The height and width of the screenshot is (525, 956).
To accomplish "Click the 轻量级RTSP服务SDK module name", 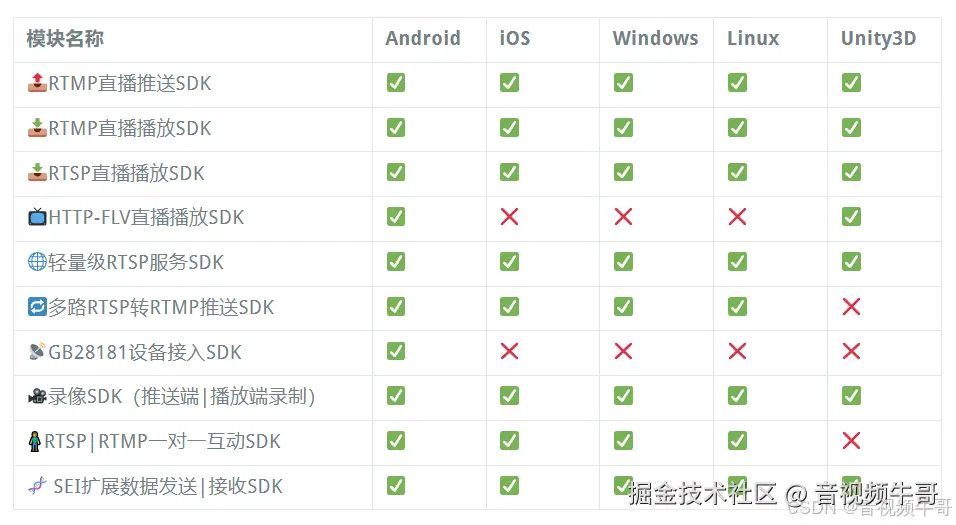I will click(x=136, y=262).
